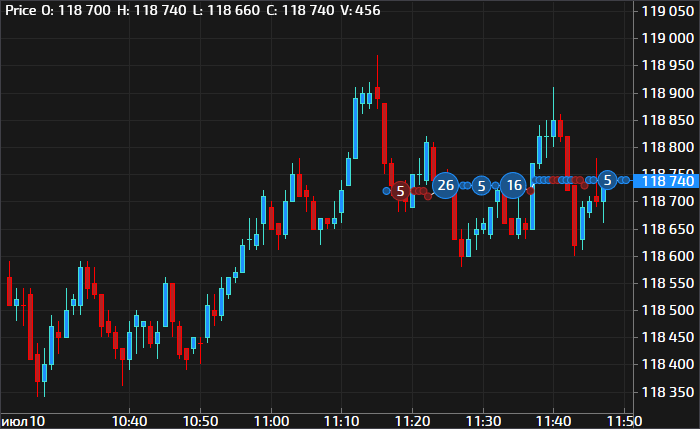Screen dimensions: 700x429
Task: Click the 118 500 price axis label
Action: coord(668,310)
